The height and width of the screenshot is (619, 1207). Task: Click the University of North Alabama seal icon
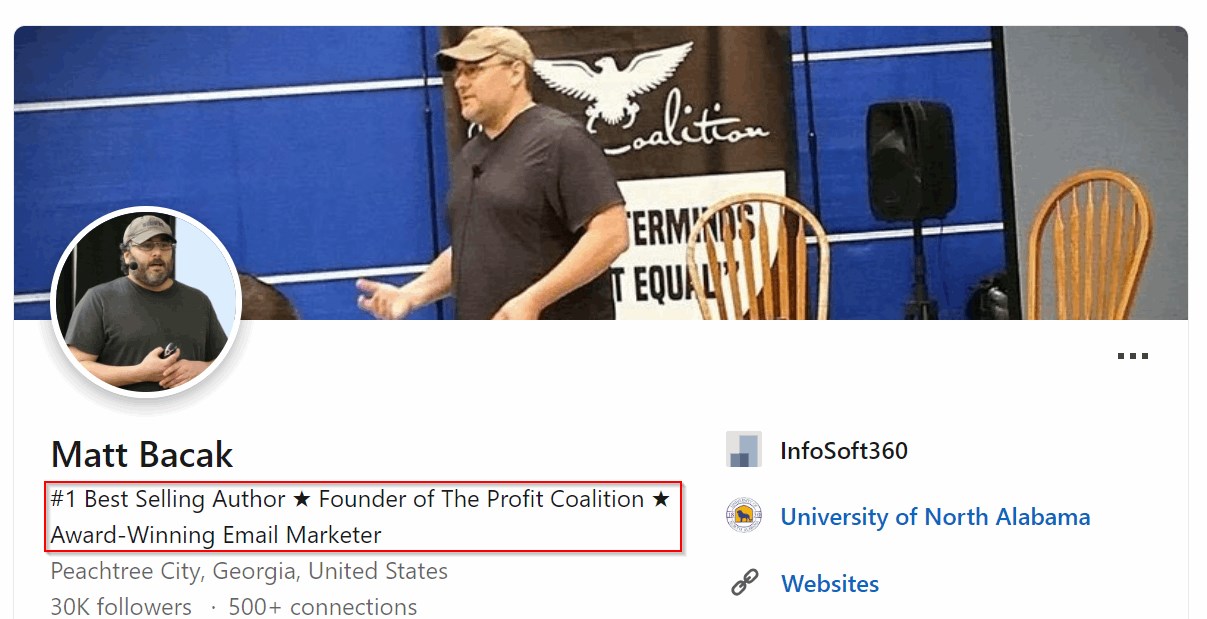(x=744, y=516)
